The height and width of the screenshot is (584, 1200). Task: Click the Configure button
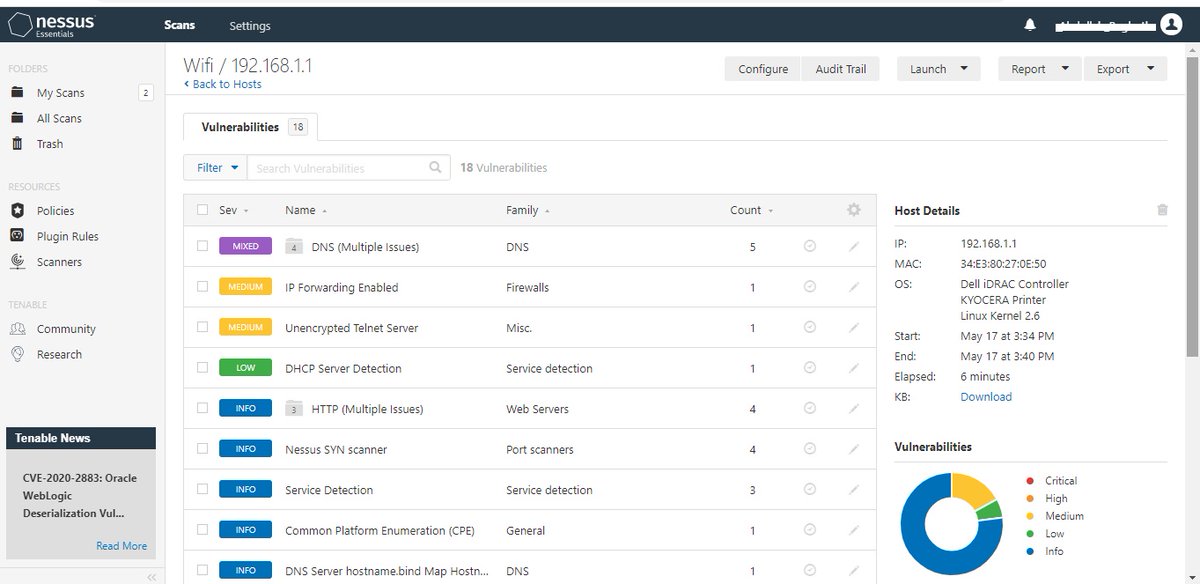763,69
